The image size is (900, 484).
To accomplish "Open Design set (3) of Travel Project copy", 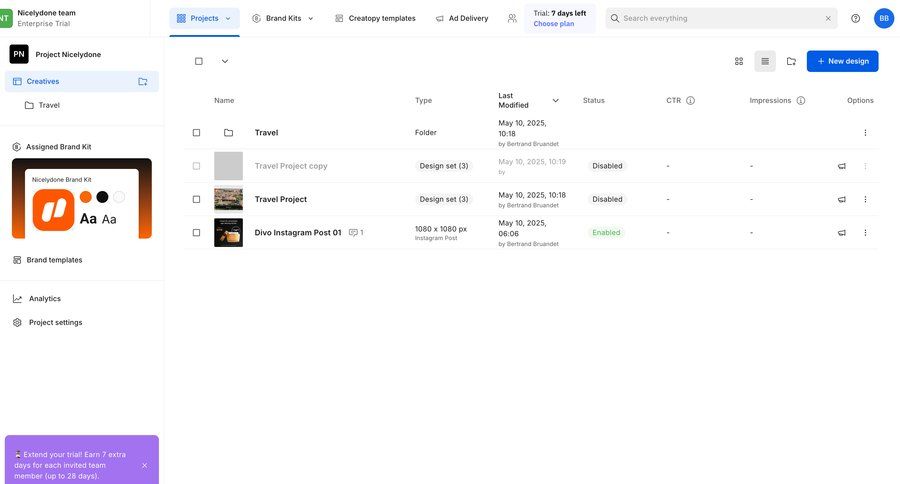I will click(x=444, y=166).
